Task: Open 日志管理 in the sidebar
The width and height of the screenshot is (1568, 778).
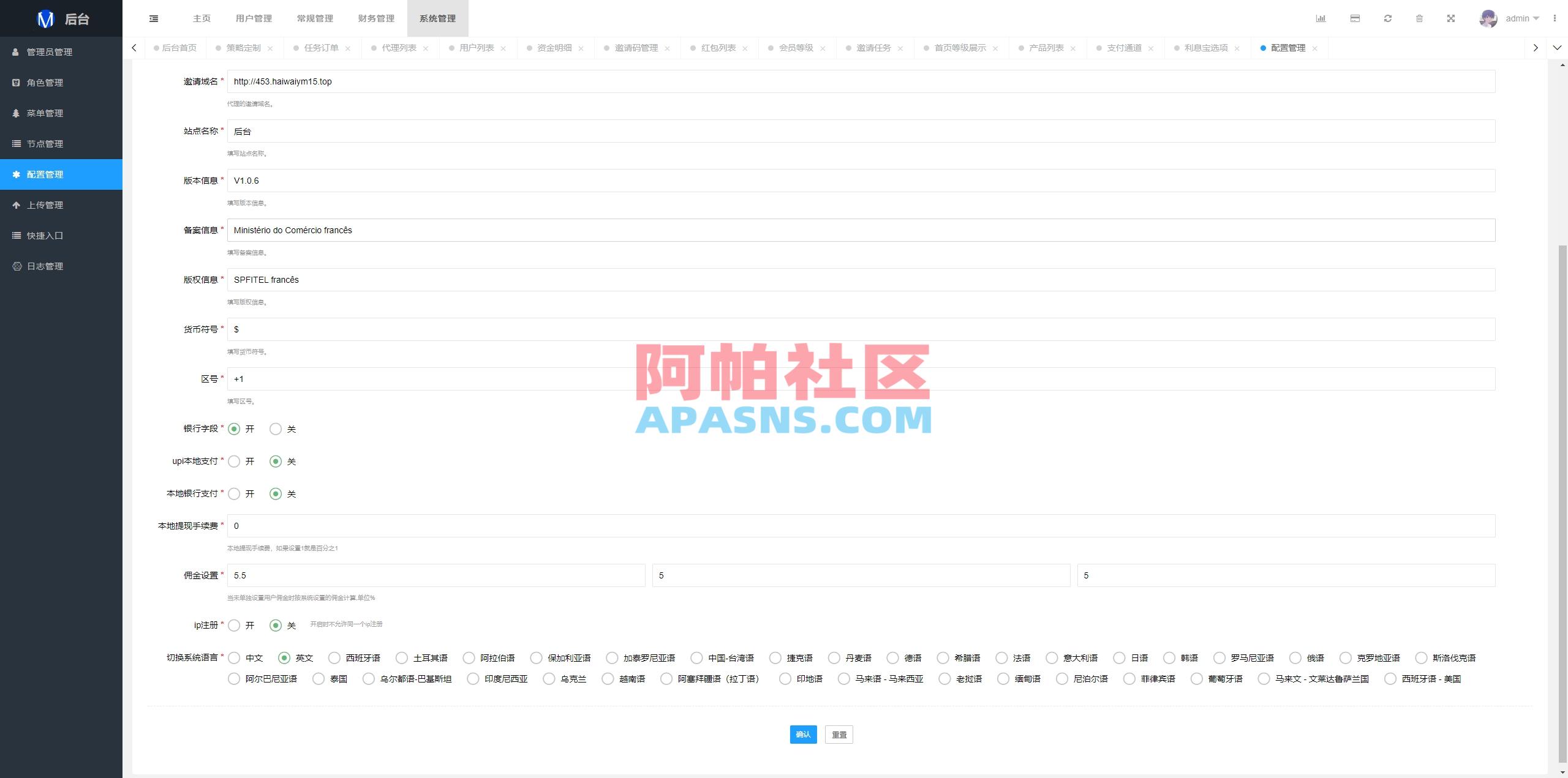Action: 44,266
